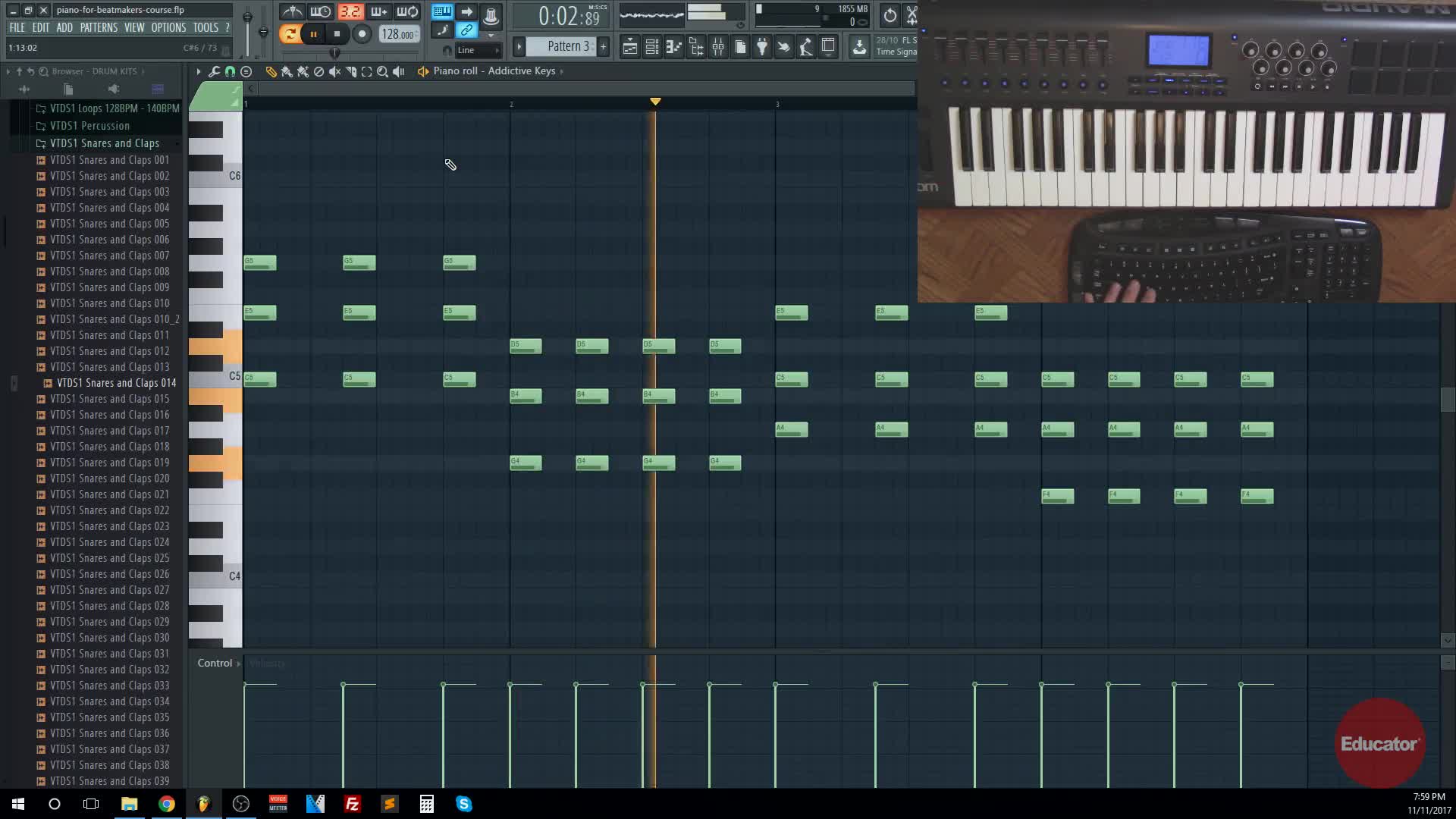Open the Mixer window
The image size is (1456, 819).
[x=717, y=47]
